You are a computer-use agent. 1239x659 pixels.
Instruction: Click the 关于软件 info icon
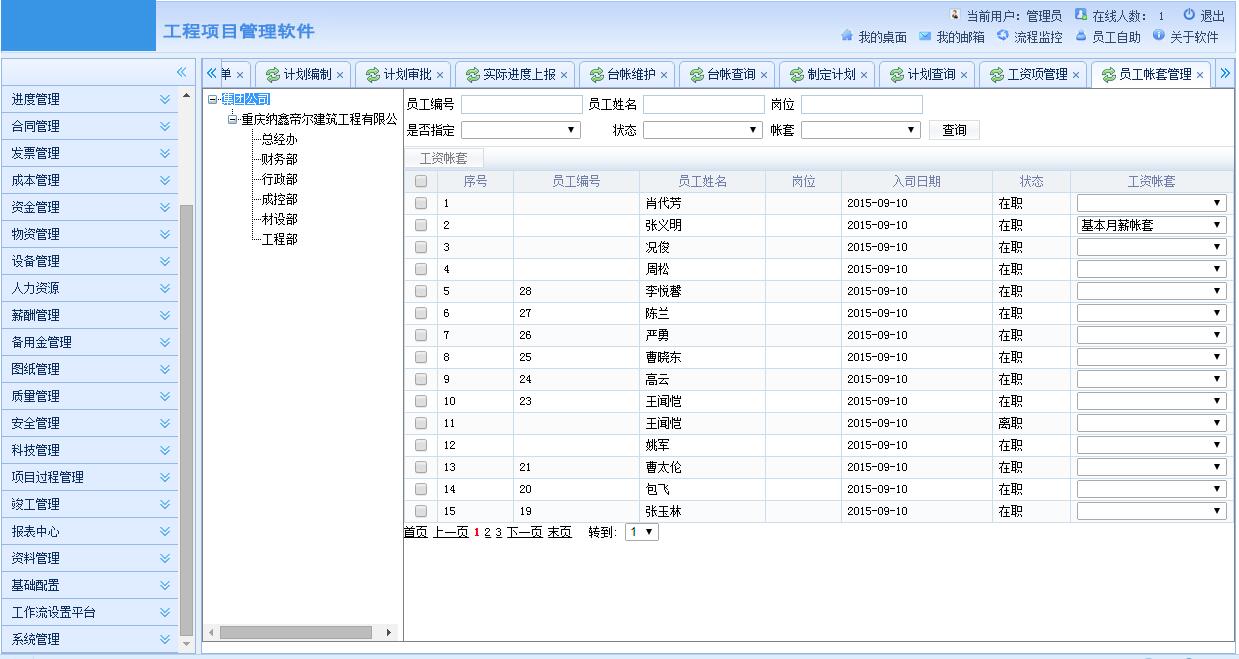point(1159,36)
